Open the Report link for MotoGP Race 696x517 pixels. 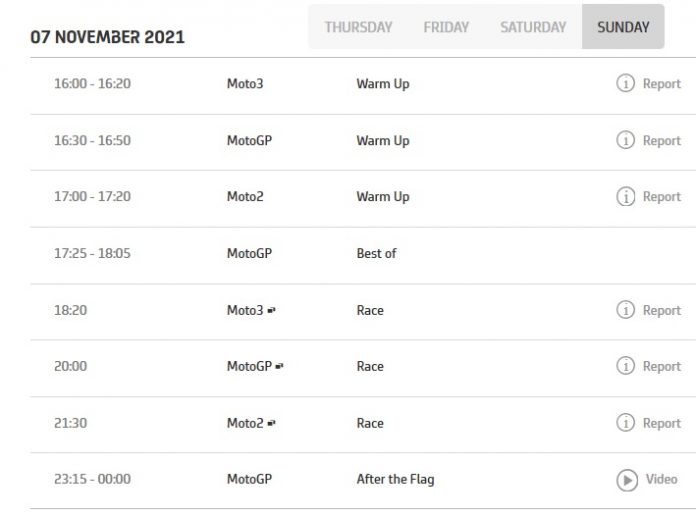pos(661,366)
